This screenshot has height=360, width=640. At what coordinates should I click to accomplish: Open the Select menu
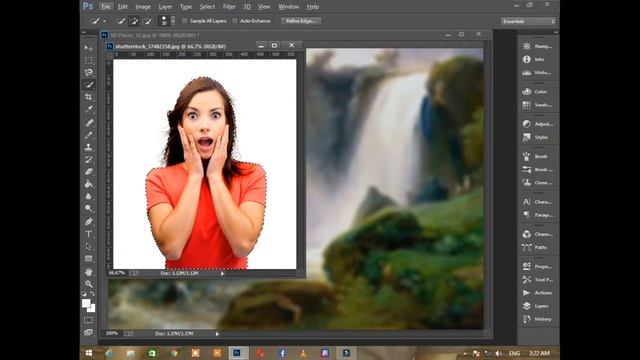coord(207,7)
